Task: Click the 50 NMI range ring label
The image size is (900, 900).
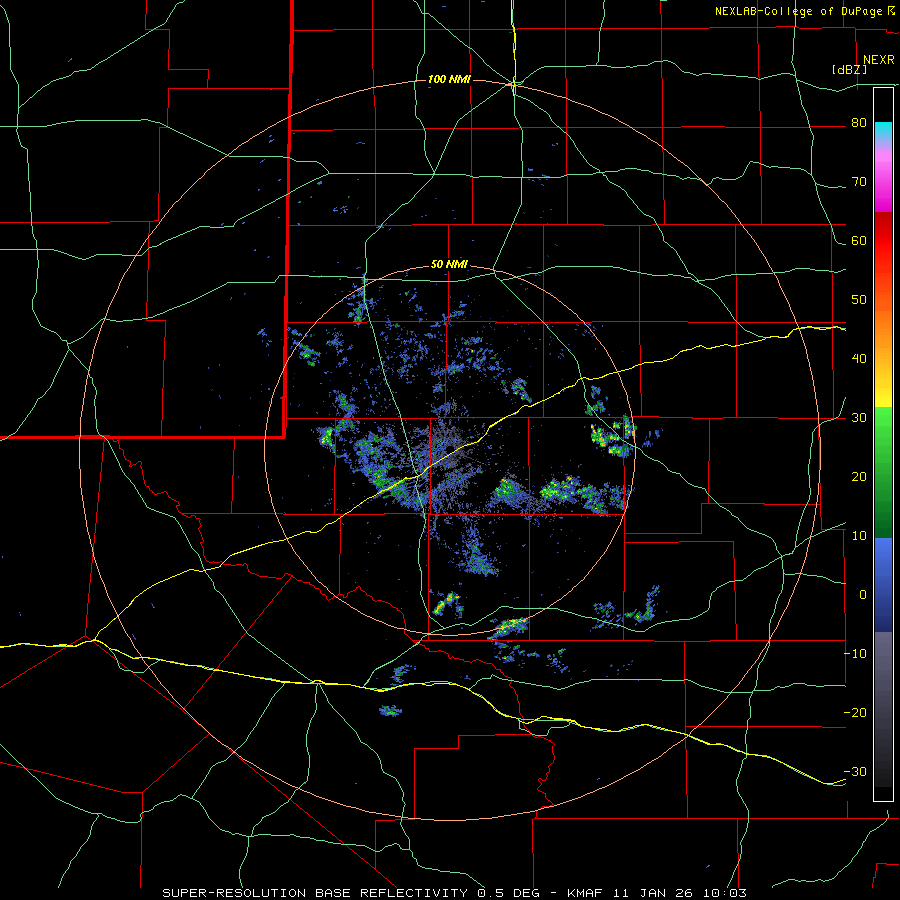Action: tap(449, 265)
